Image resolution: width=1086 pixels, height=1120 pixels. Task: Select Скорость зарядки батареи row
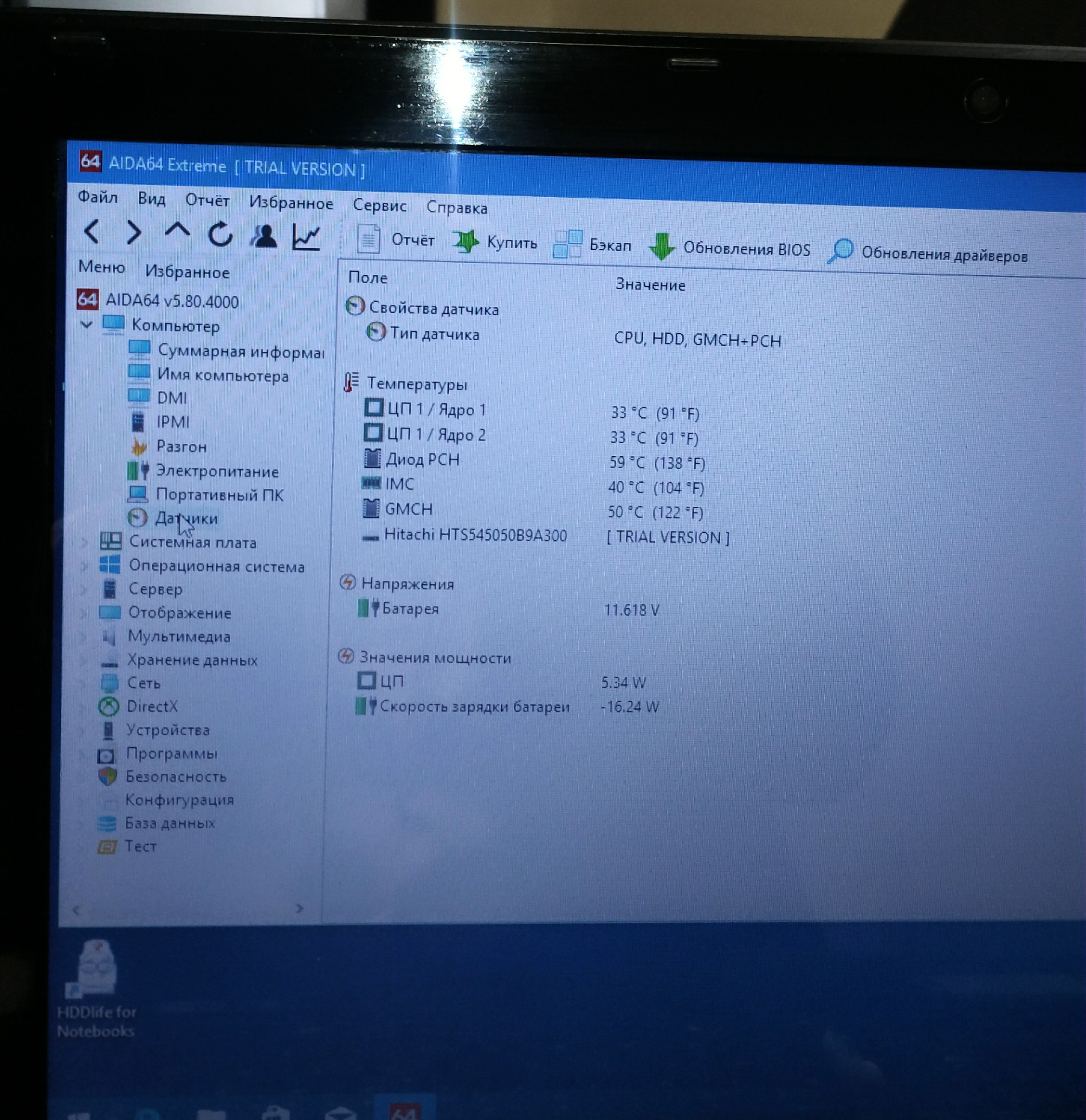(507, 707)
